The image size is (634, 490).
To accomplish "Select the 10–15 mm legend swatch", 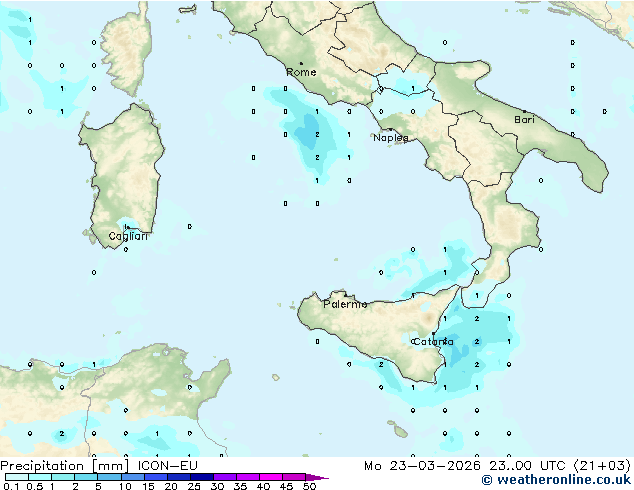I will click(x=133, y=477).
